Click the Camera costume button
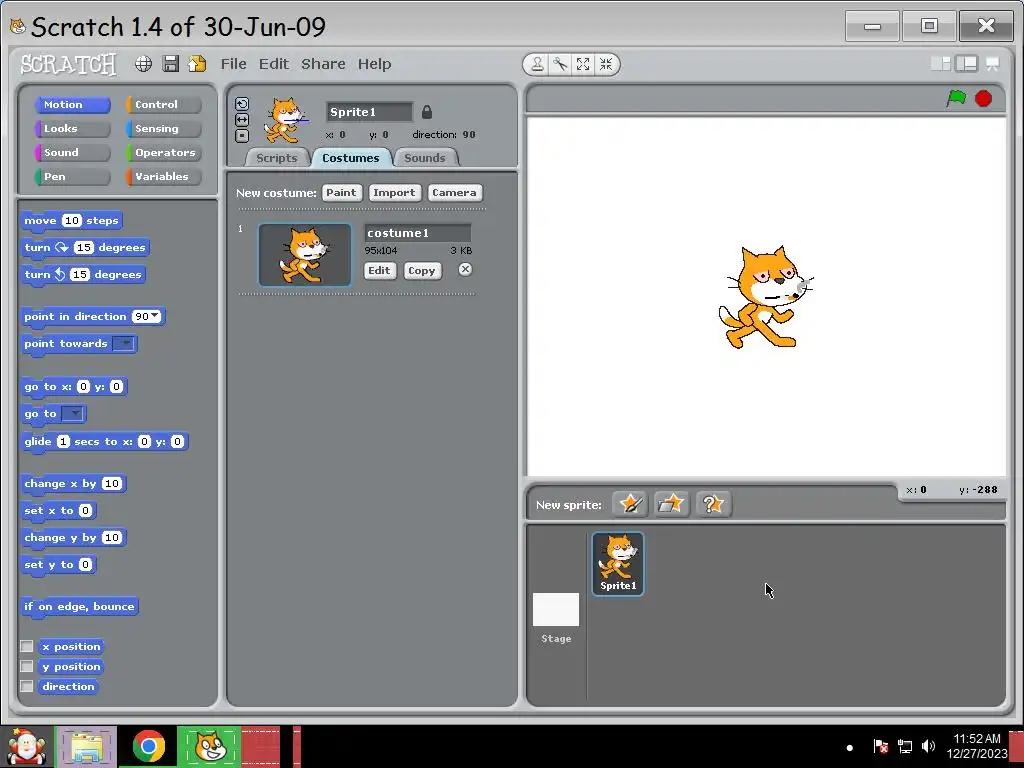Screen dimensions: 1024x768 click(455, 193)
